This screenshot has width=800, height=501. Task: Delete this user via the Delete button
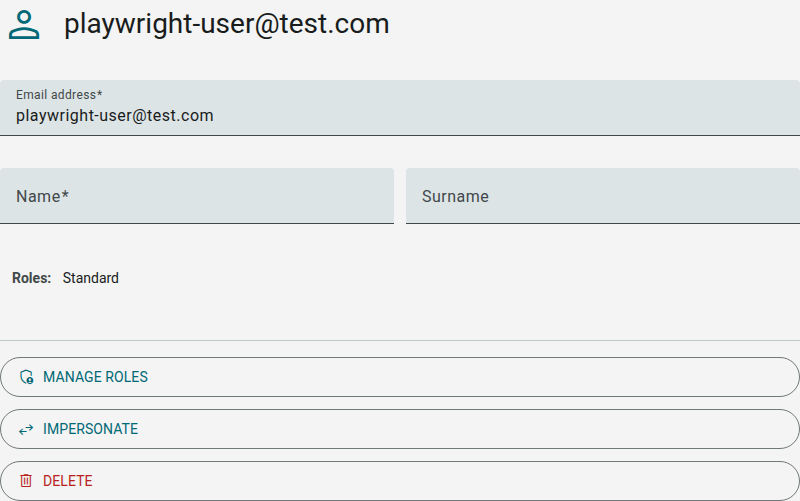[x=399, y=481]
